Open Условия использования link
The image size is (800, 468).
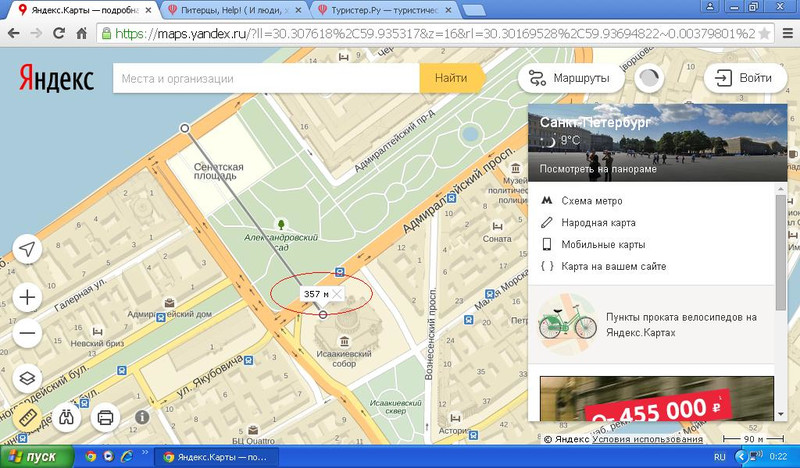pos(647,439)
